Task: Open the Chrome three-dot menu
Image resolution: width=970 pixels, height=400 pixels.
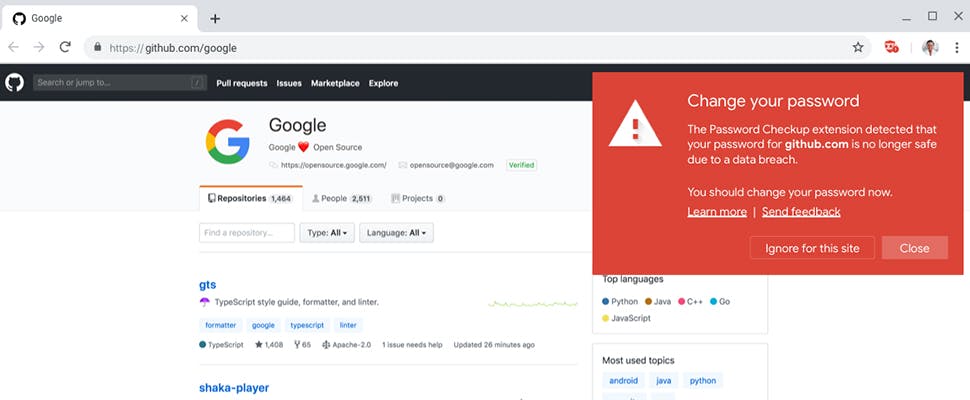Action: [956, 48]
